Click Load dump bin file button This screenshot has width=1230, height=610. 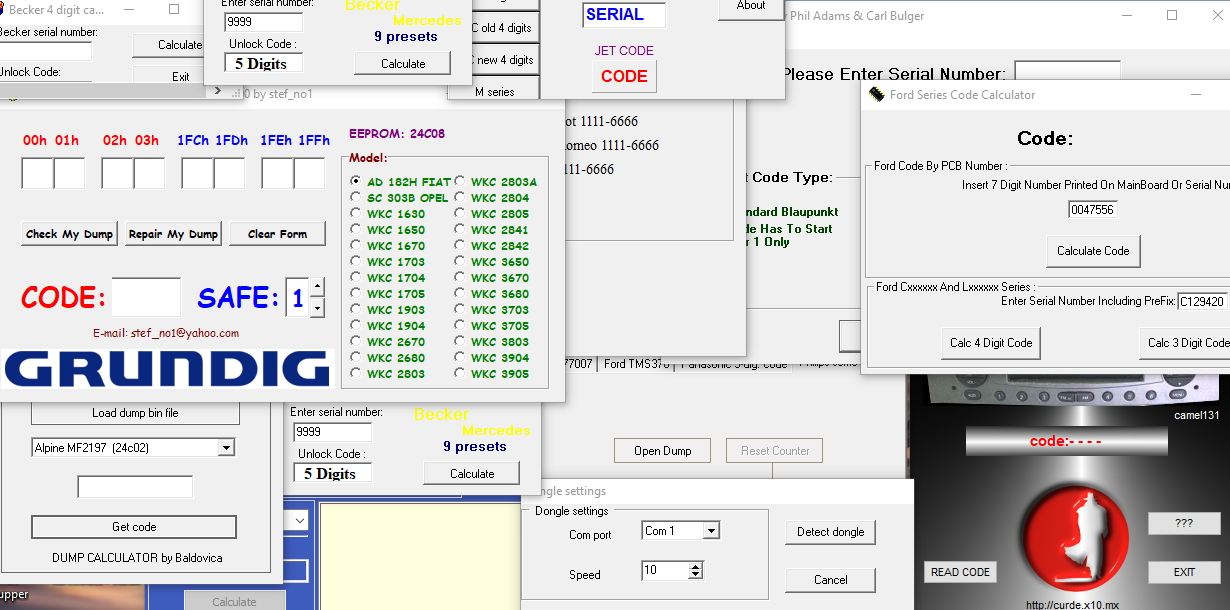point(135,413)
